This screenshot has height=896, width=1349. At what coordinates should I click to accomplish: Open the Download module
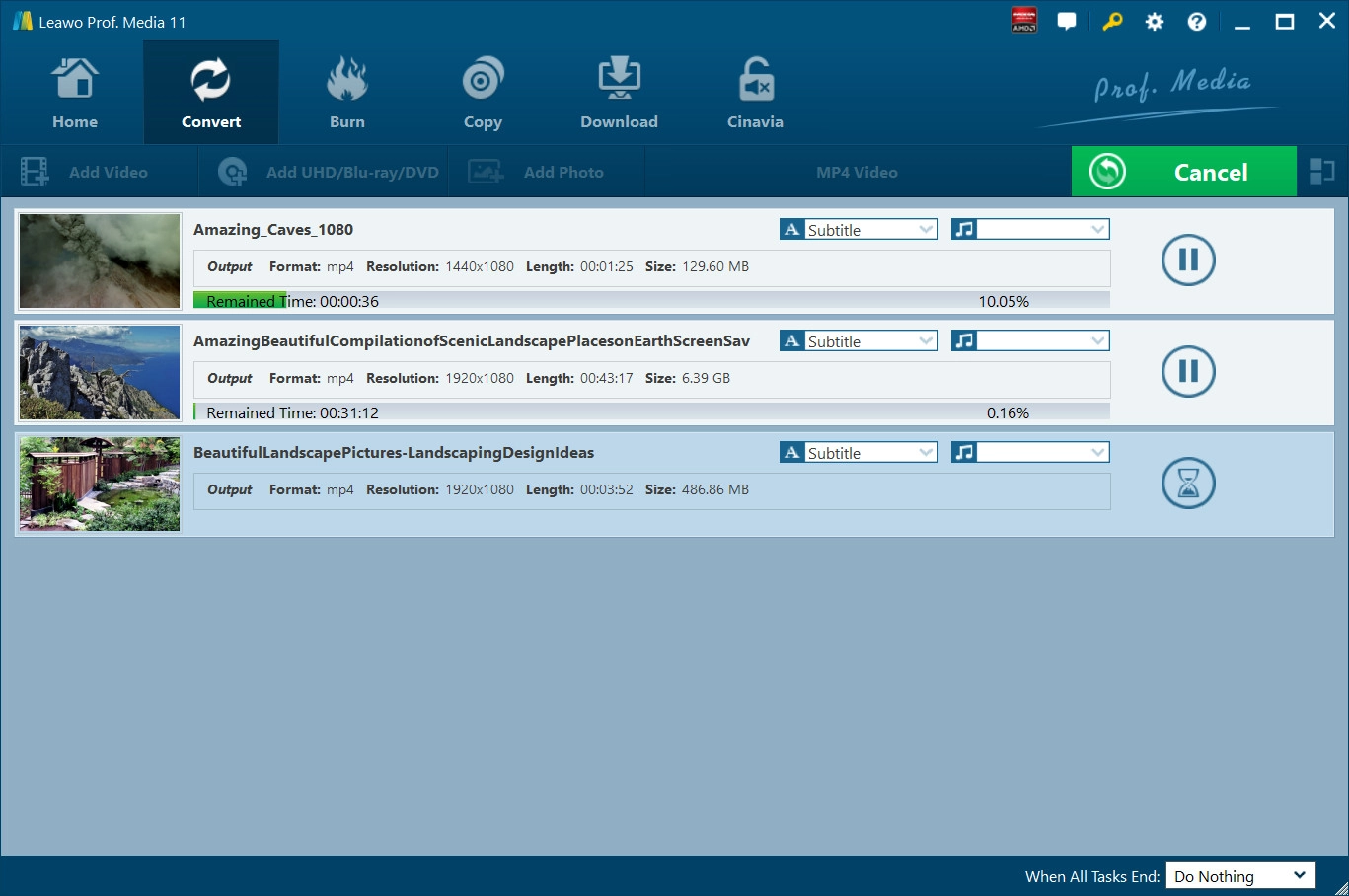619,94
